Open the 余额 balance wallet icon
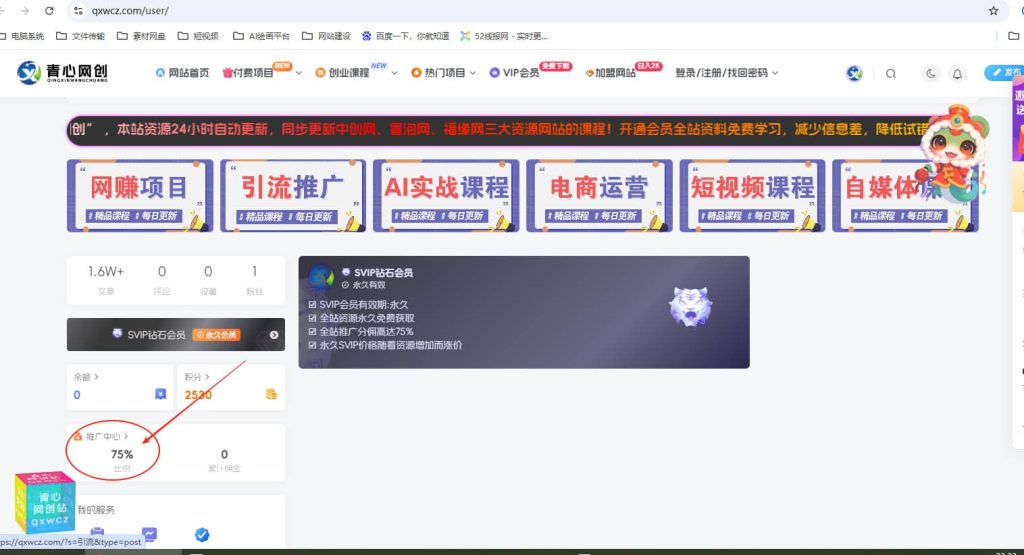Image resolution: width=1024 pixels, height=555 pixels. click(x=161, y=394)
